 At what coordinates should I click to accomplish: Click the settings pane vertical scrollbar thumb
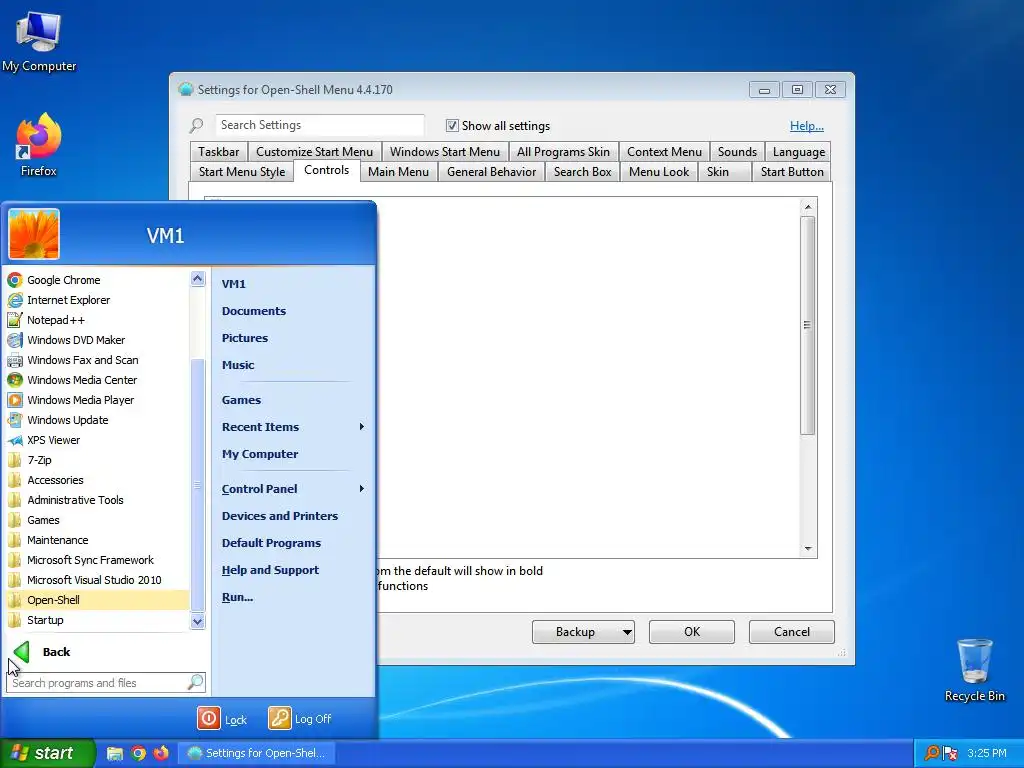tap(808, 325)
